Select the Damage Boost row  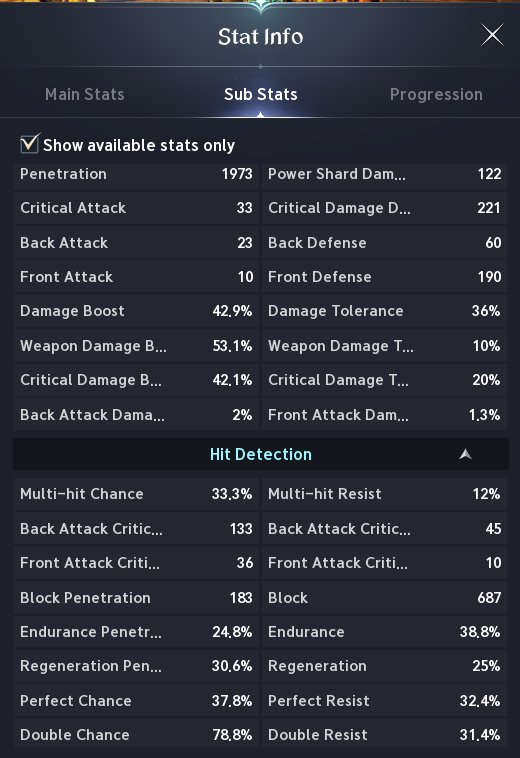pos(136,311)
